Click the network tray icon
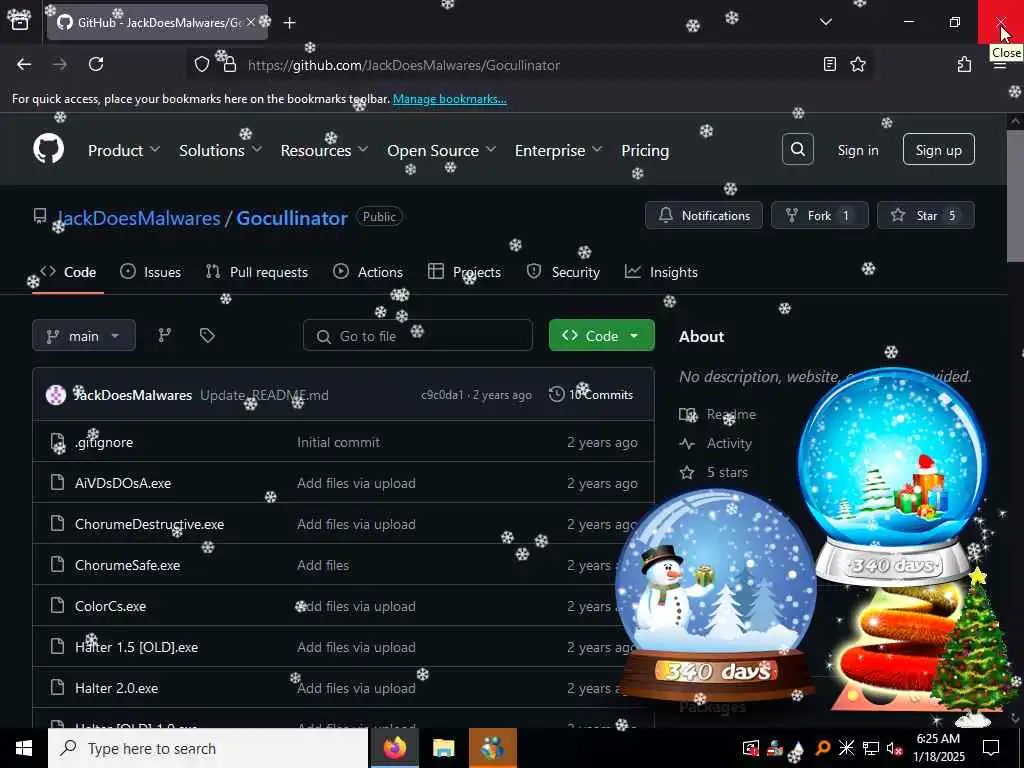The image size is (1024, 768). (x=871, y=748)
